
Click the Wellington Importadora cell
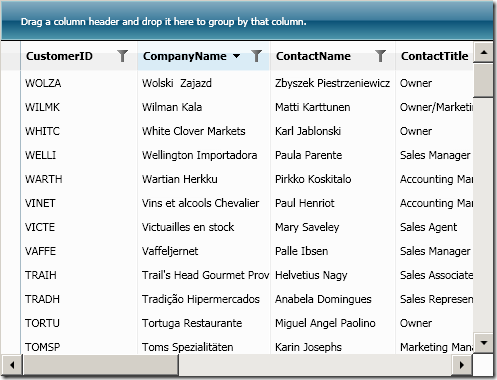(x=204, y=155)
